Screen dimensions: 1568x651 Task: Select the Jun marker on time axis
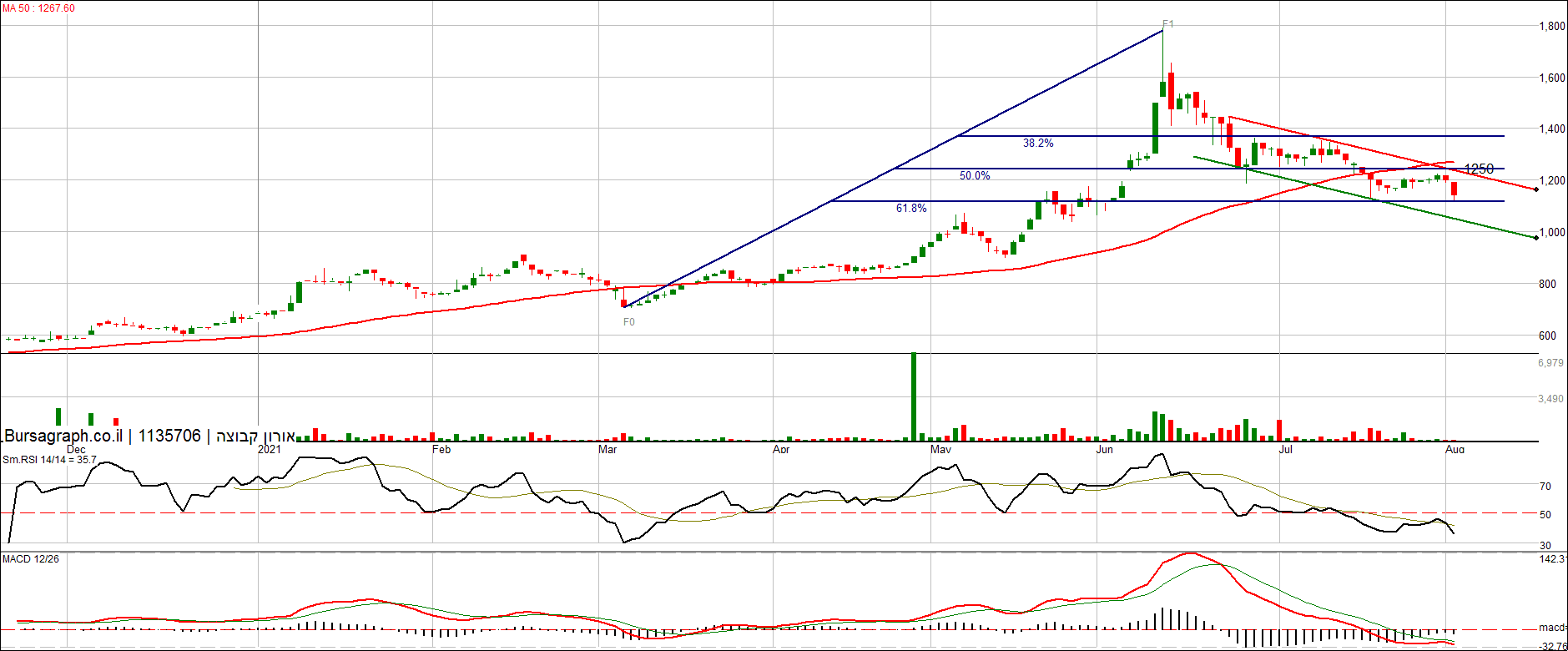(1104, 450)
